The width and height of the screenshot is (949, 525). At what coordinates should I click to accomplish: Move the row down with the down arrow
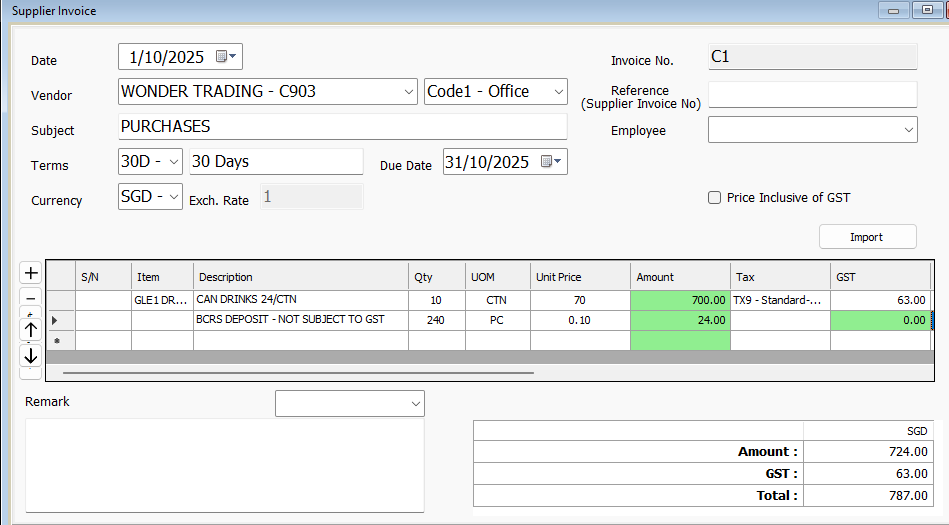tap(30, 355)
